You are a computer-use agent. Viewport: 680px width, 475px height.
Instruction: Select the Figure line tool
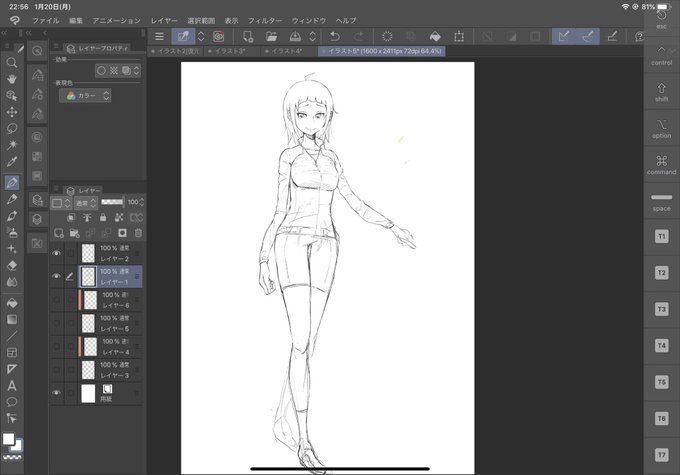coord(12,336)
